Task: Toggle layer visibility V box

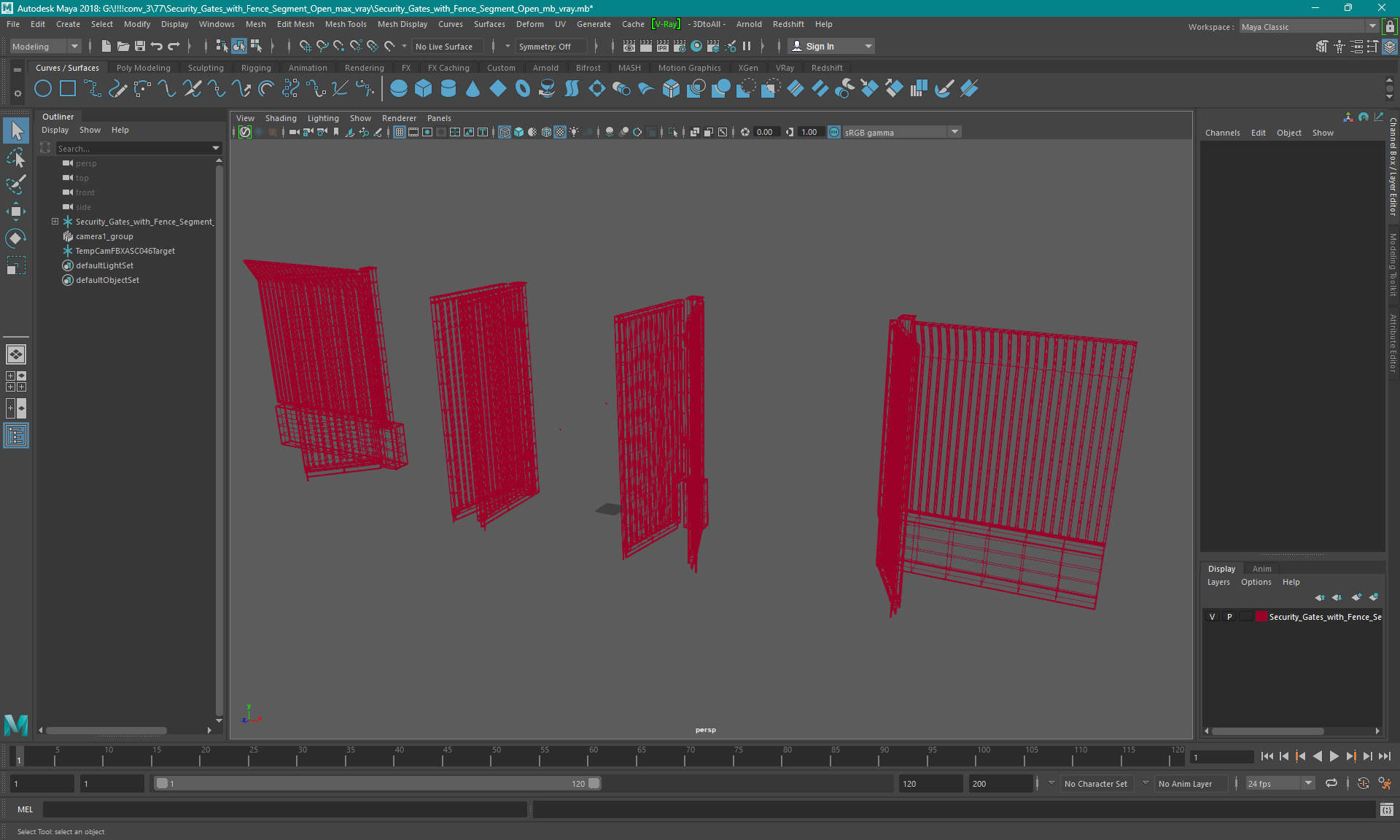Action: [x=1213, y=617]
